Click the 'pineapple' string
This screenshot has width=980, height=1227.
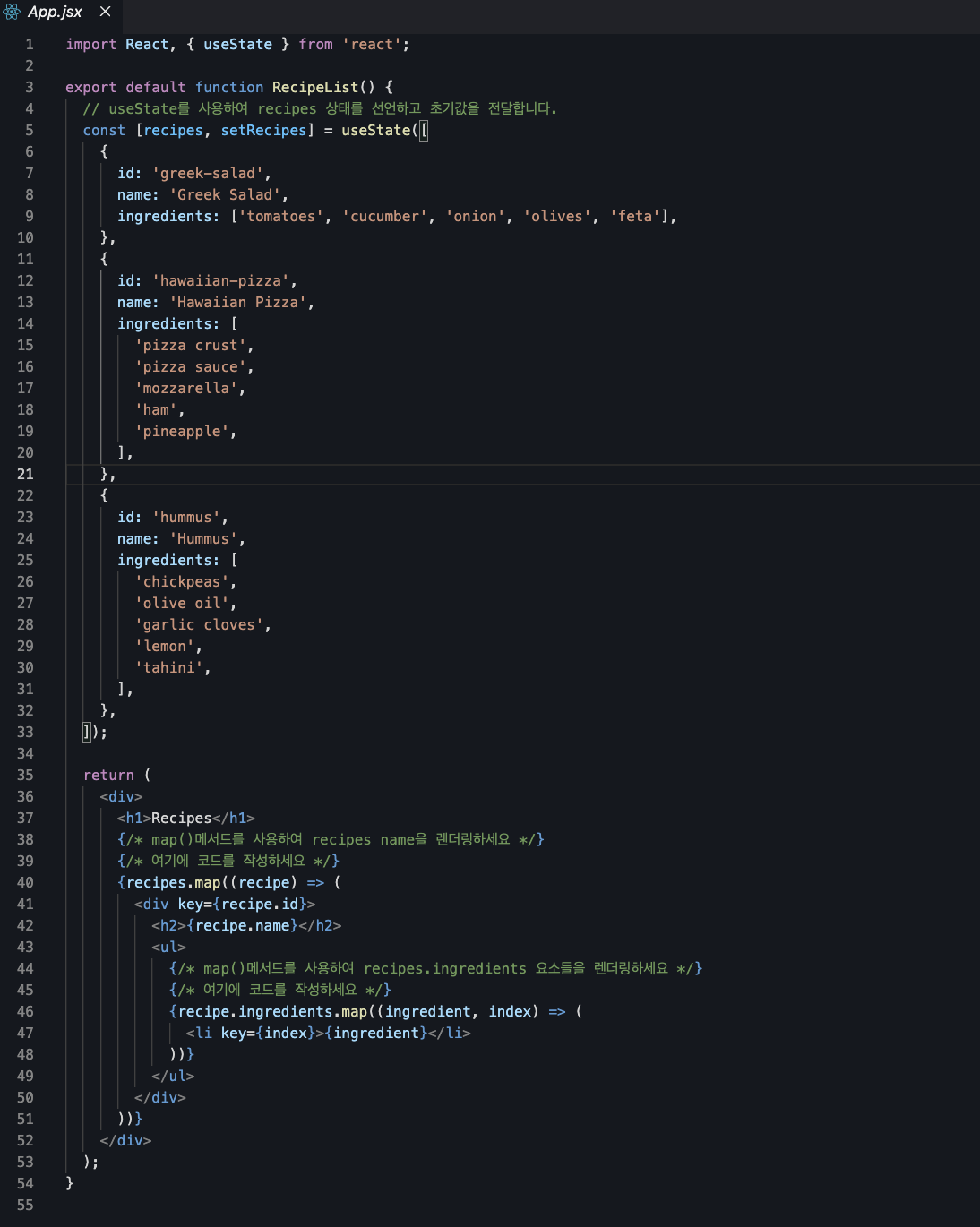pos(182,431)
